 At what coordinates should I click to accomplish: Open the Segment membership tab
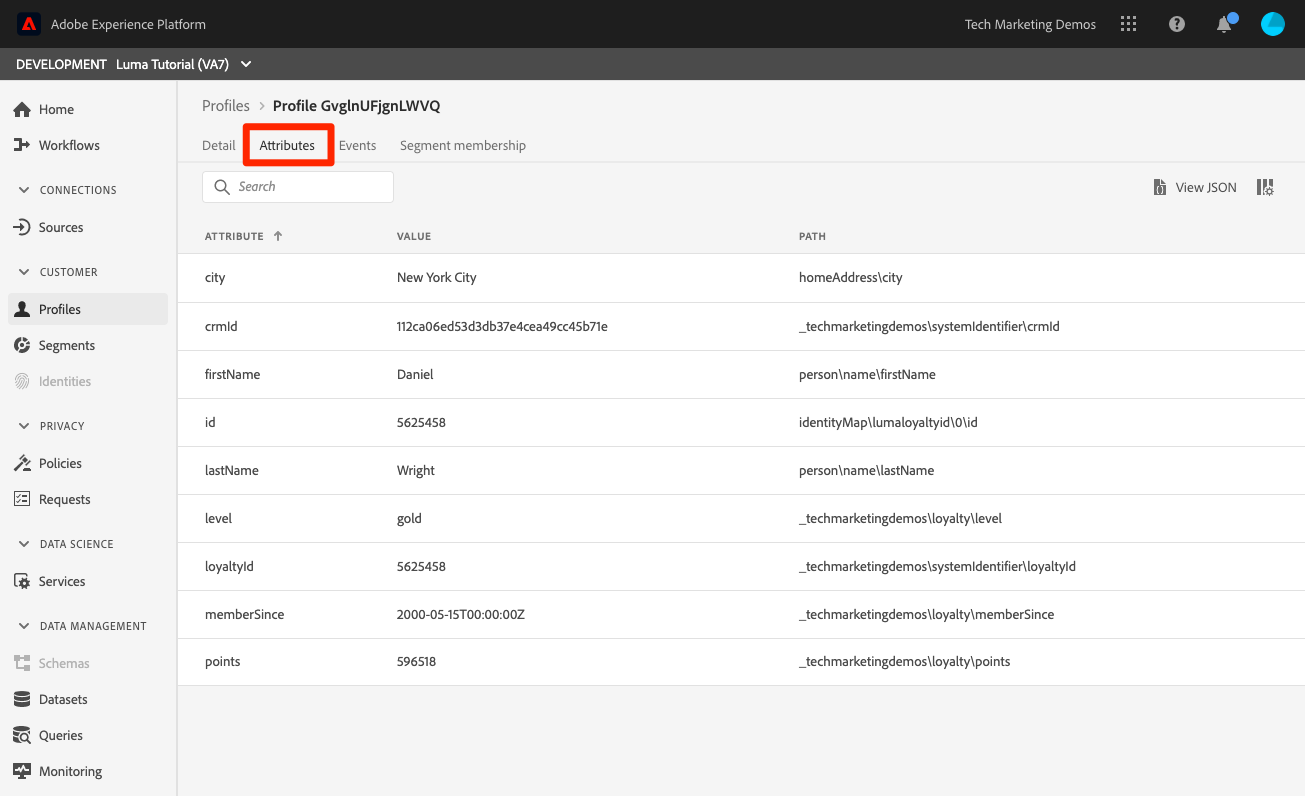(463, 145)
